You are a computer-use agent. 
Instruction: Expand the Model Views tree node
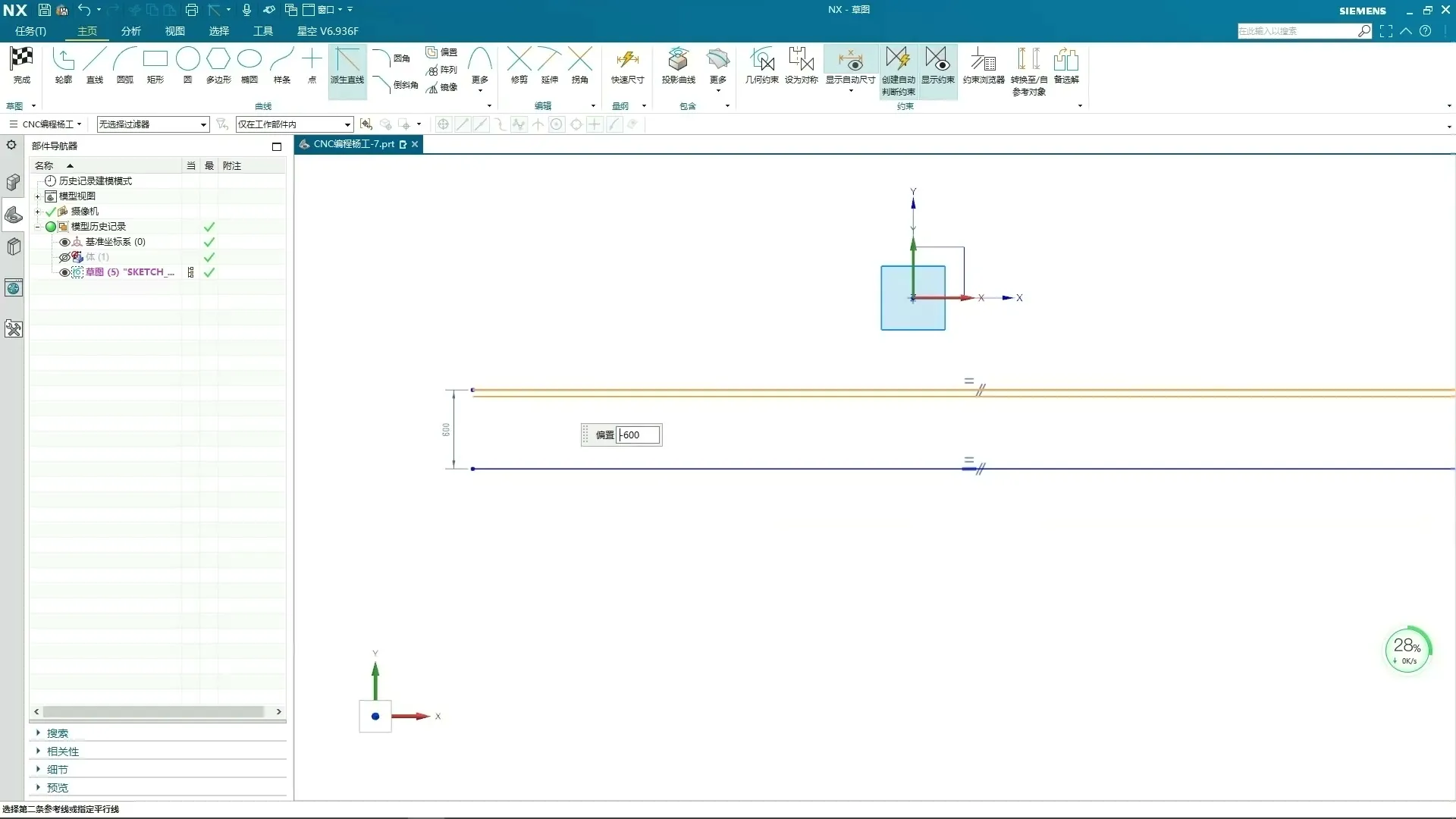point(37,196)
